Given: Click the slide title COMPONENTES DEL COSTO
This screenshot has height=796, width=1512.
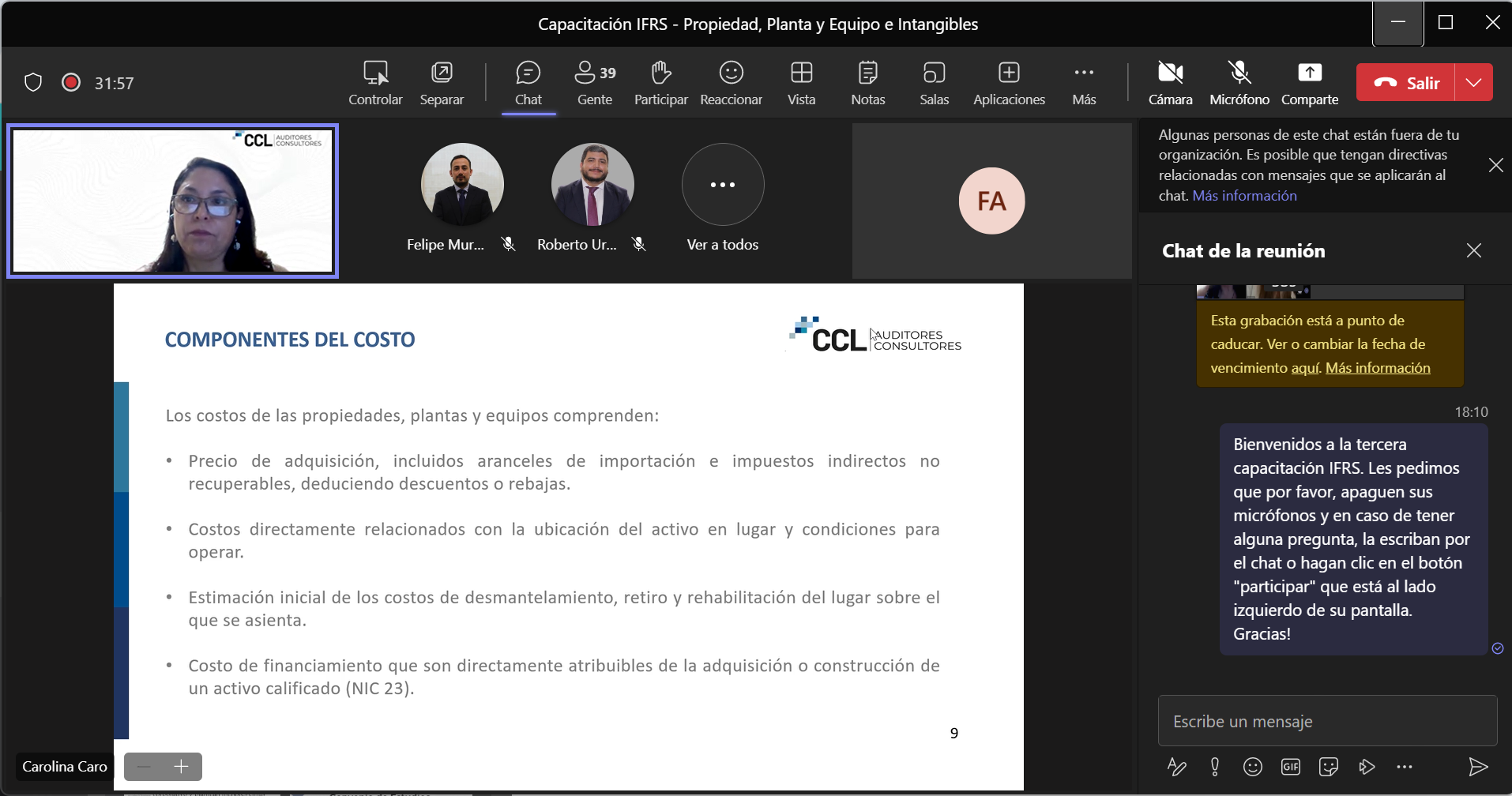Looking at the screenshot, I should point(290,340).
